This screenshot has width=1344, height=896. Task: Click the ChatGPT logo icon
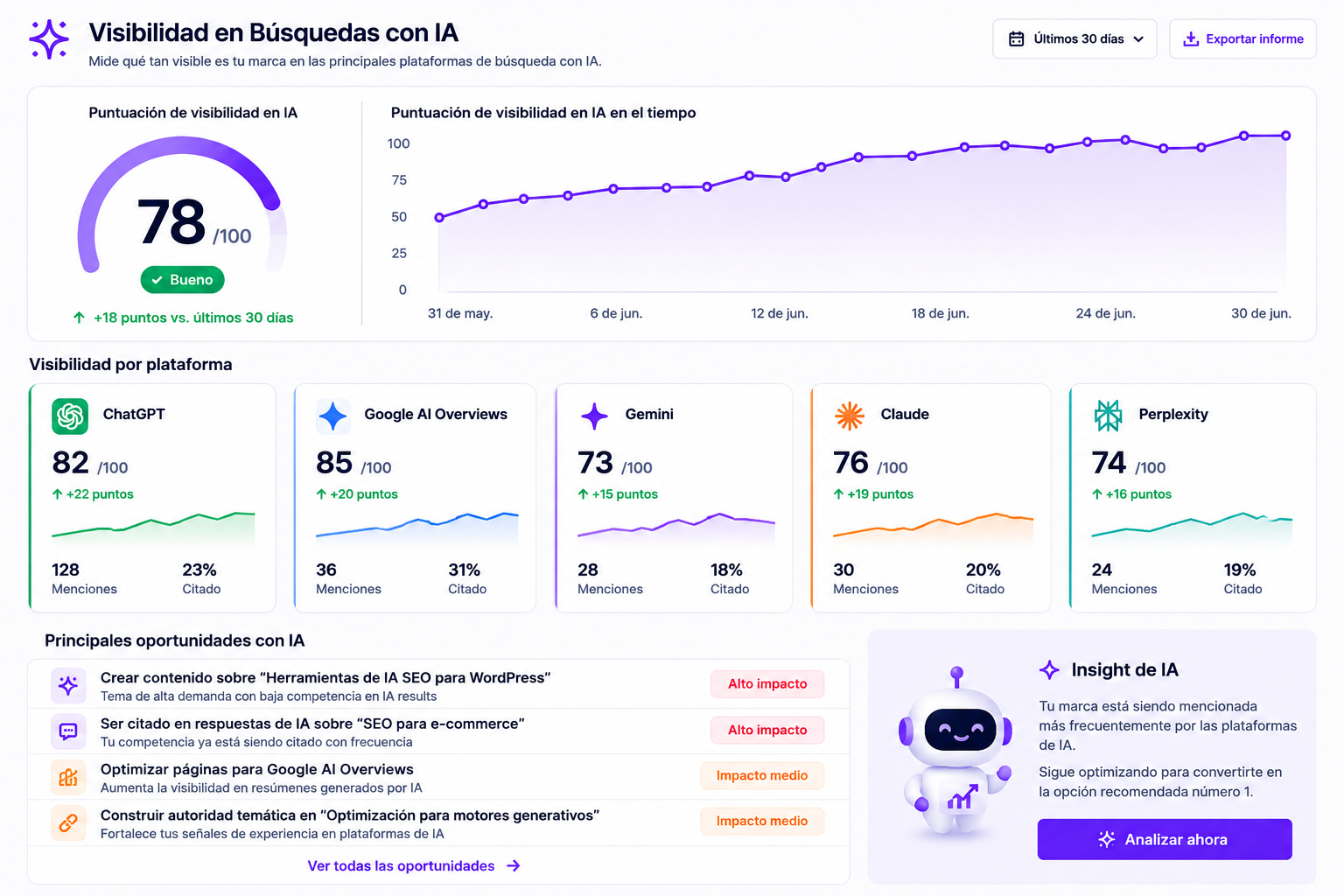[x=70, y=416]
